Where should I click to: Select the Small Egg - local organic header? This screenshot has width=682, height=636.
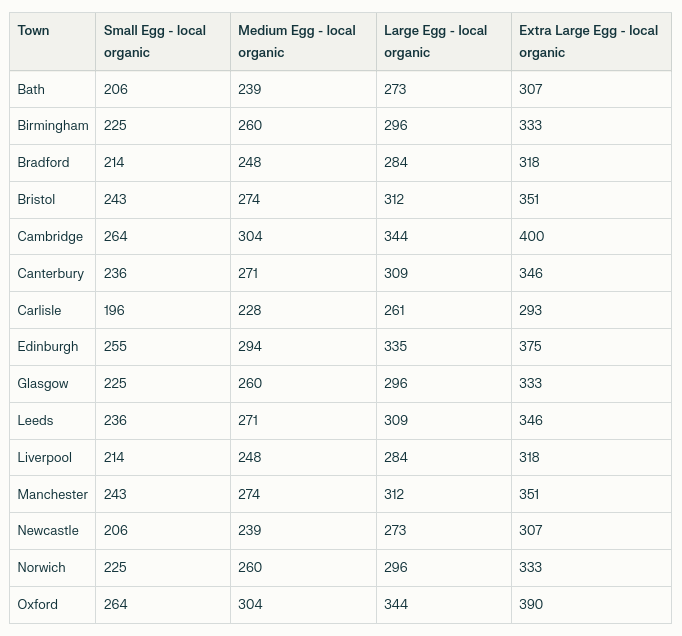[x=155, y=41]
